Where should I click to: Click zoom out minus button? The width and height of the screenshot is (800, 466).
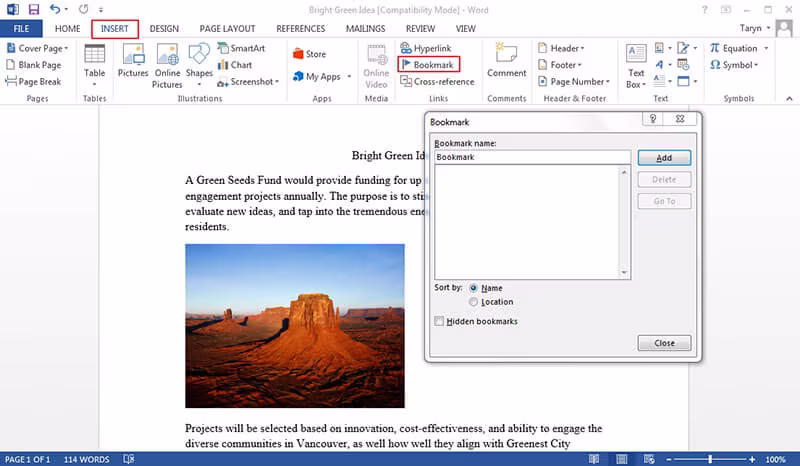669,459
